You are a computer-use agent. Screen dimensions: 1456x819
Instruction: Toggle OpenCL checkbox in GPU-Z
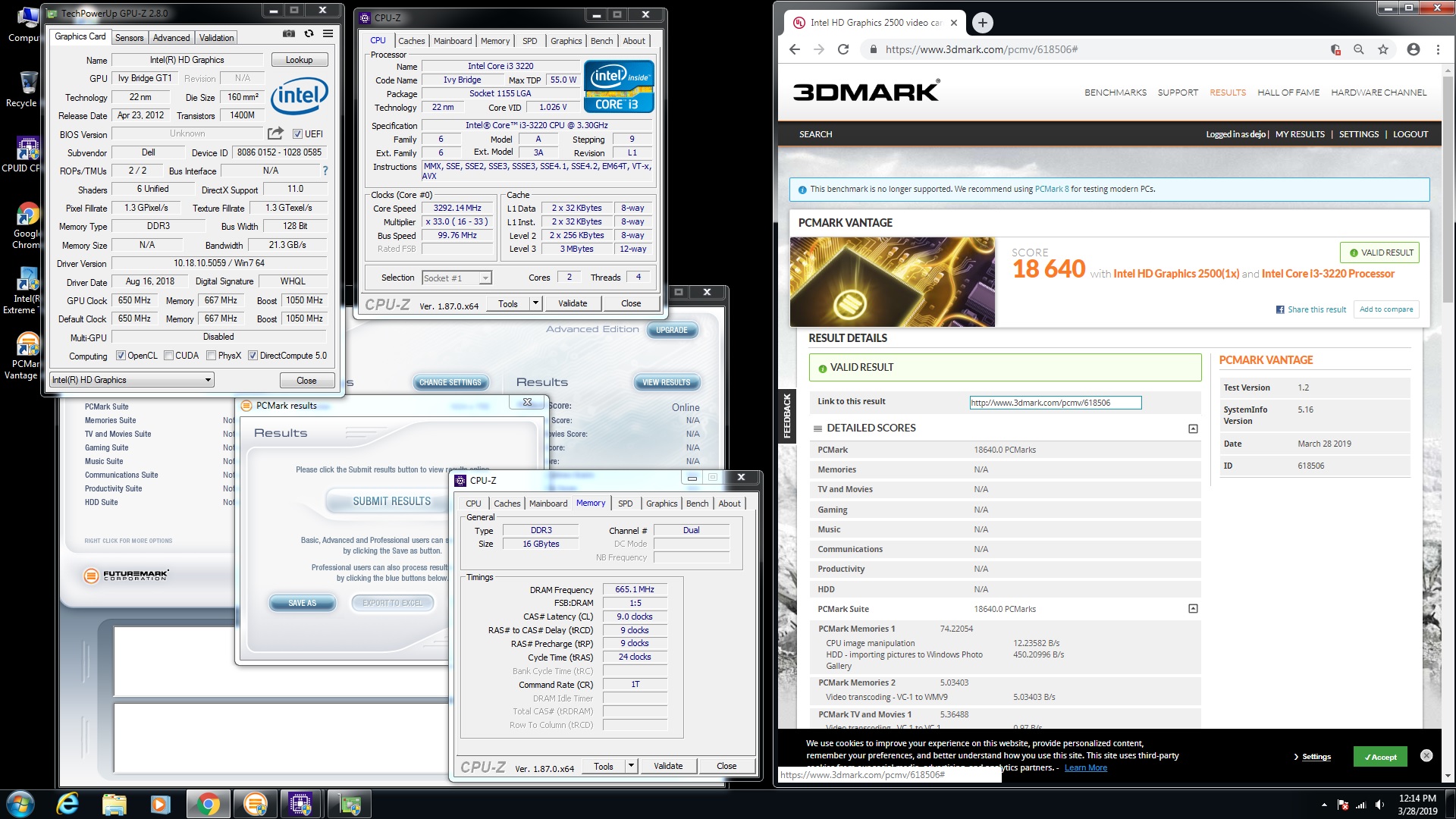tap(120, 356)
